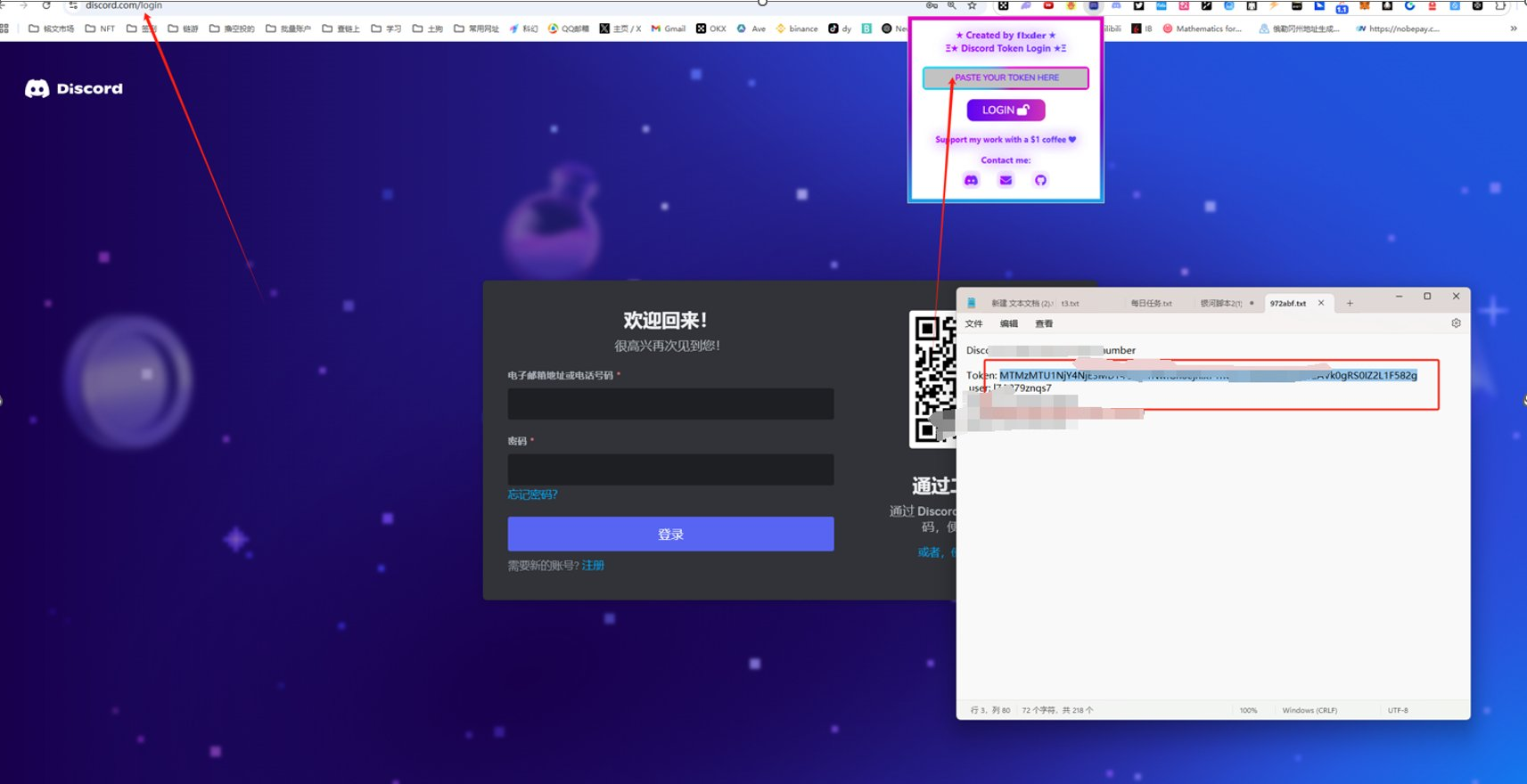This screenshot has width=1527, height=784.
Task: Add a new Notepad tab with plus icon
Action: tap(1350, 303)
